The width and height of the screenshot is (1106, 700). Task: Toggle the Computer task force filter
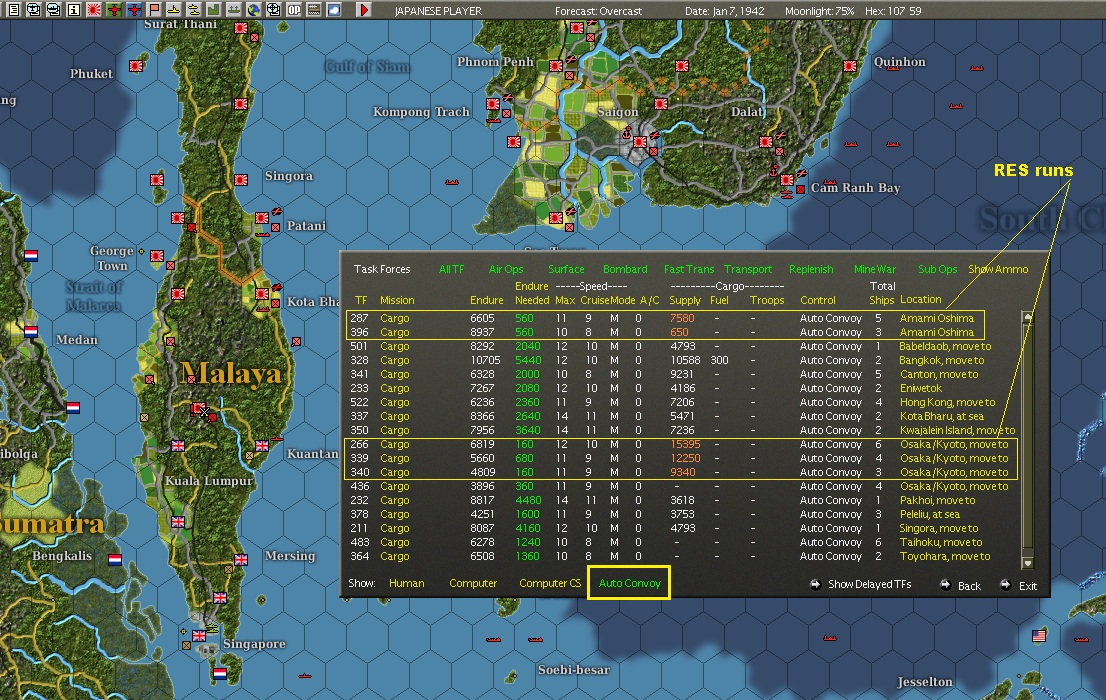click(x=473, y=584)
